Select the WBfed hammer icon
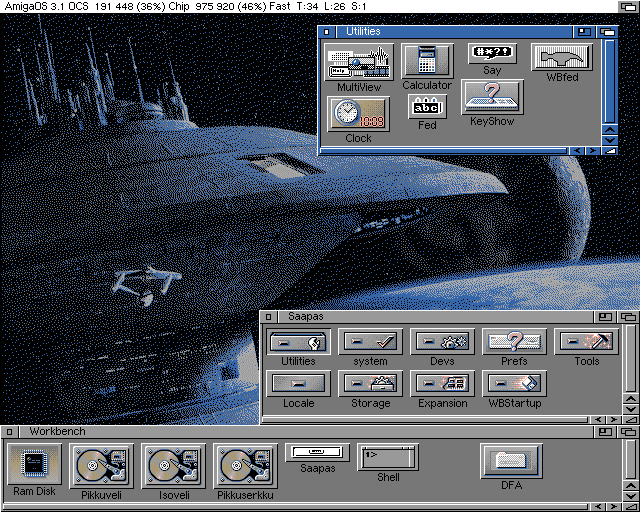Image resolution: width=640 pixels, height=512 pixels. 562,57
